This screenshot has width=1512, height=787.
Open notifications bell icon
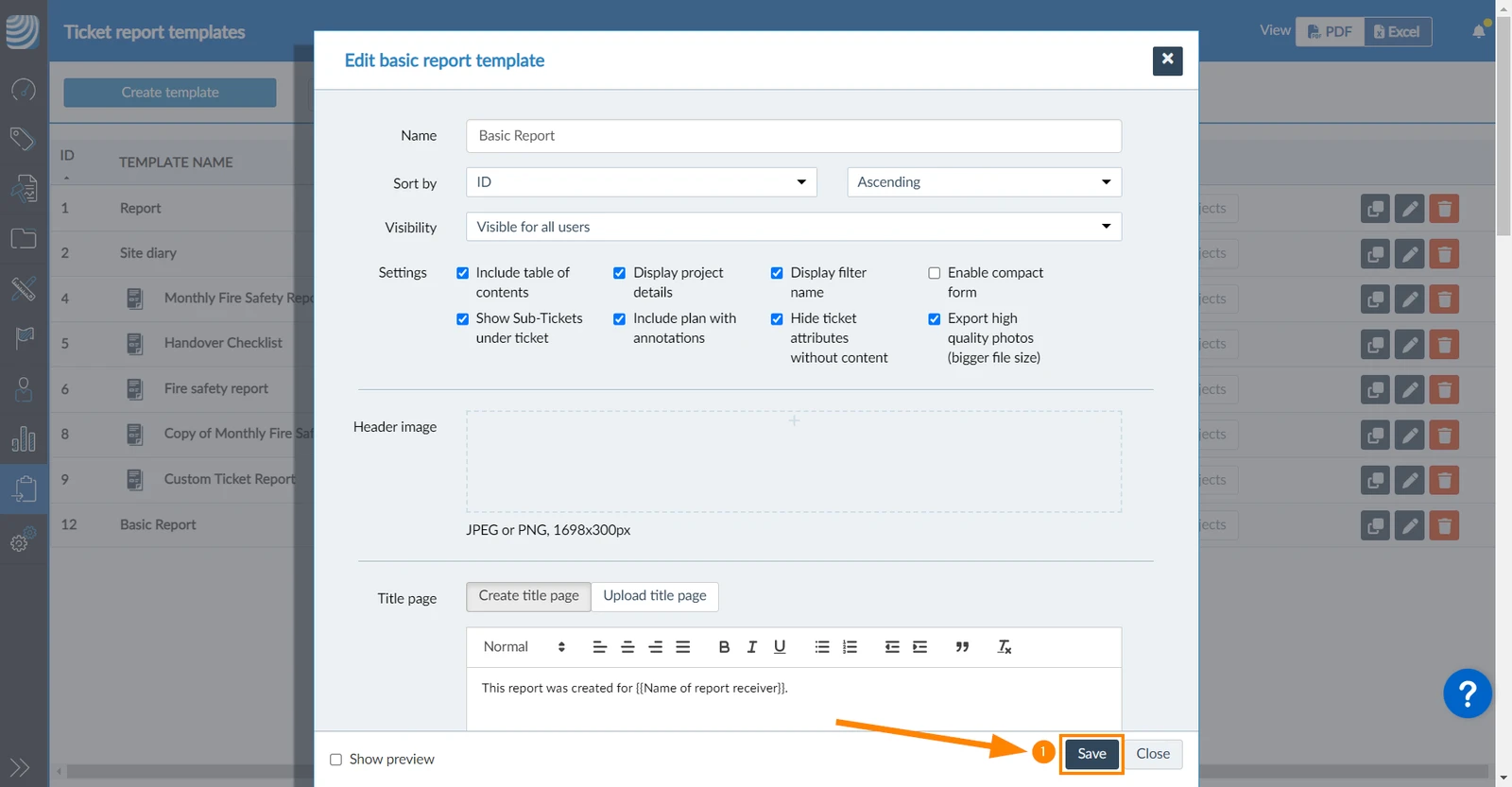tap(1479, 31)
